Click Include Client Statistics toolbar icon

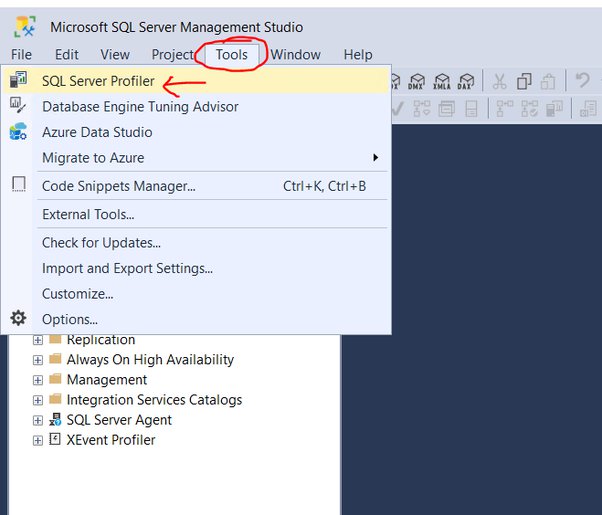click(554, 109)
